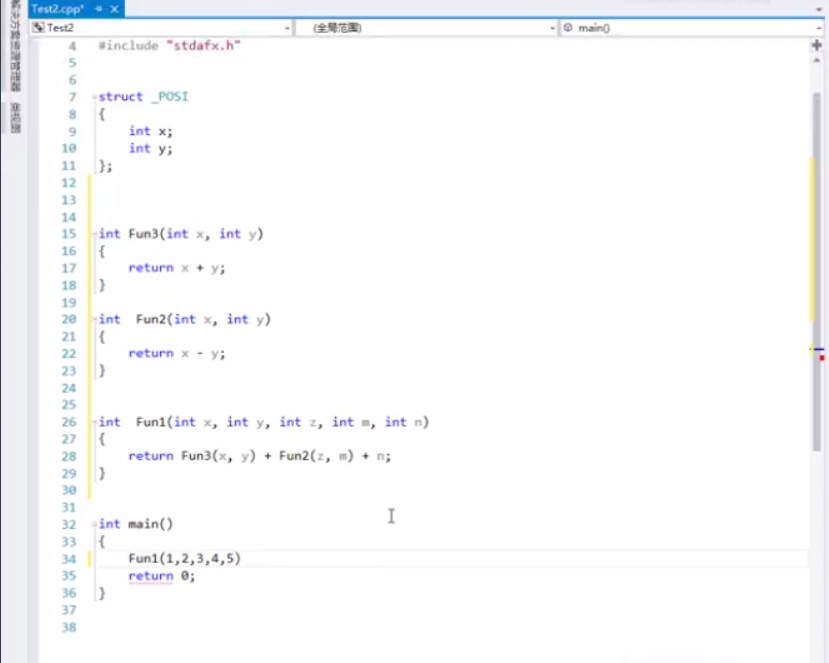Click the _POSI struct name
The image size is (829, 663).
170,97
